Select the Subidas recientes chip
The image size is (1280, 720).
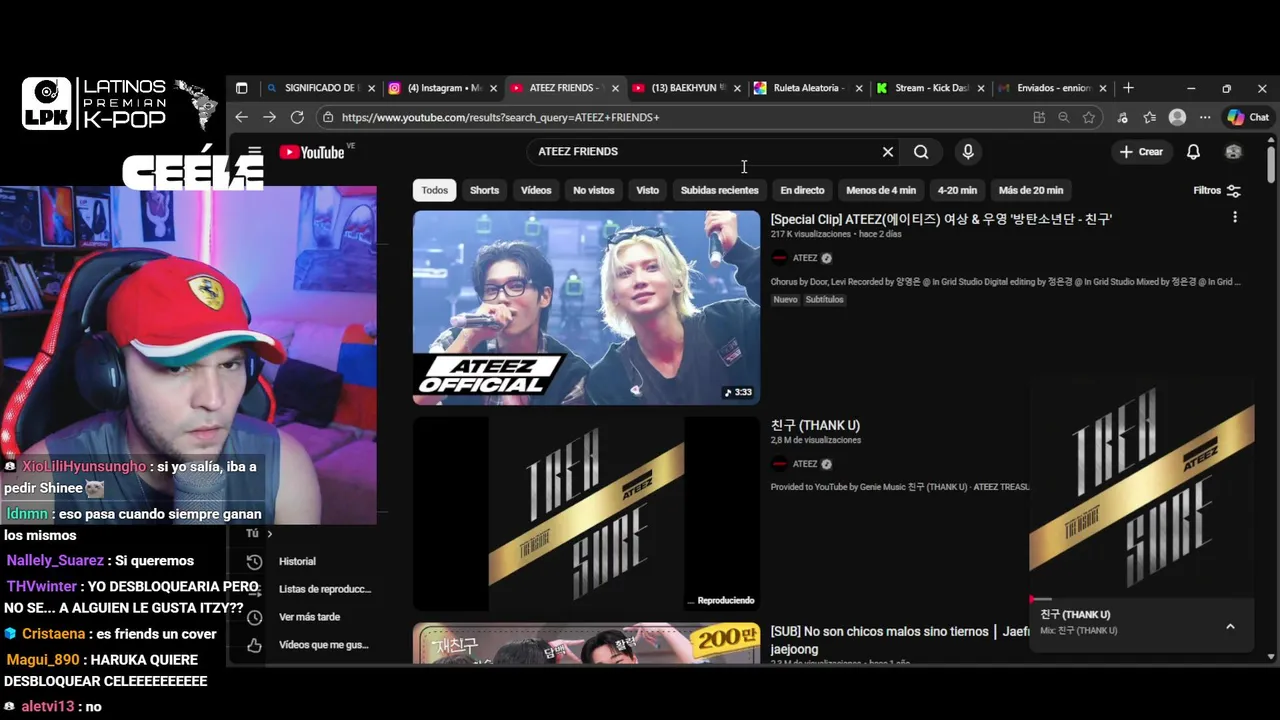pos(720,190)
